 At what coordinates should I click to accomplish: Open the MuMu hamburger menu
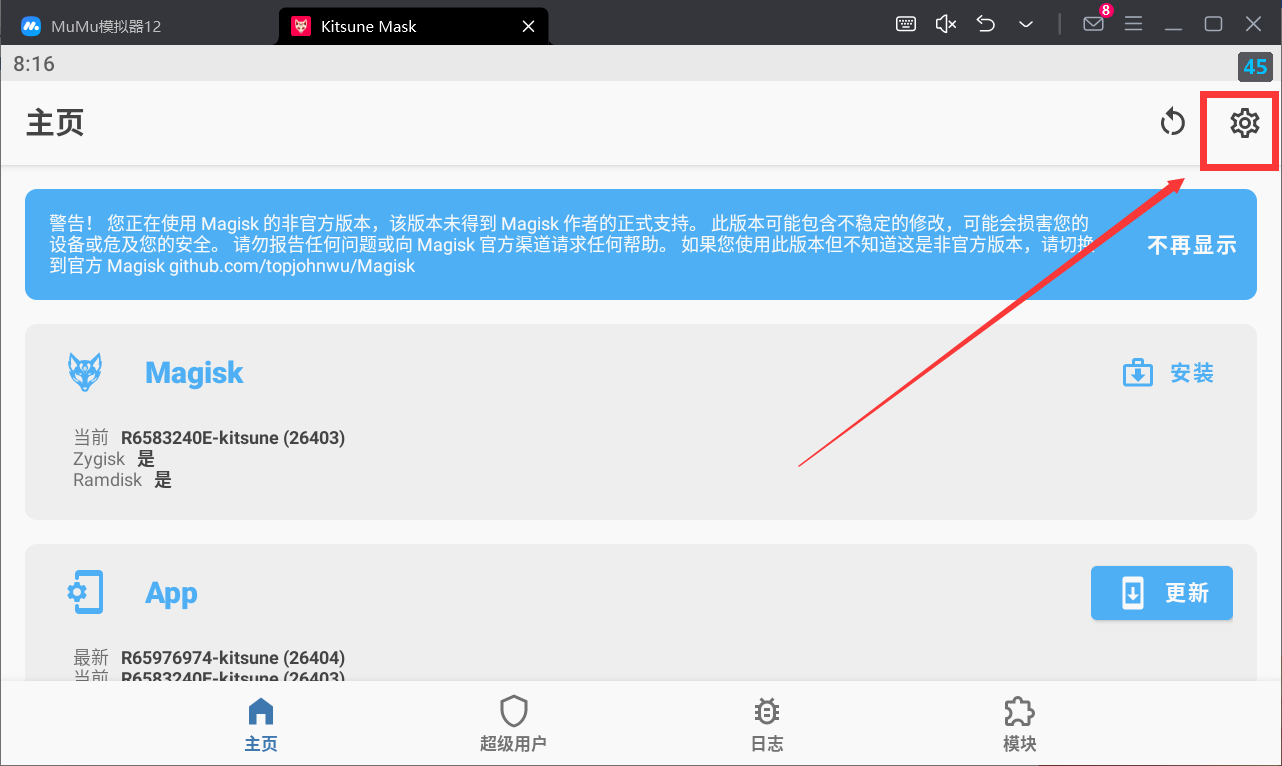point(1133,24)
